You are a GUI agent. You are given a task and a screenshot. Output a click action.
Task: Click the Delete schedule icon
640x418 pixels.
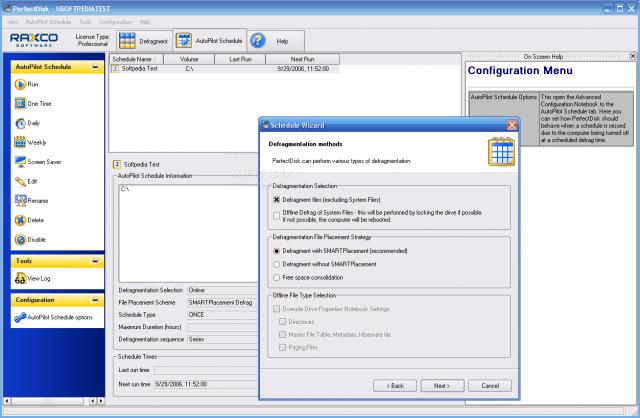(x=20, y=220)
